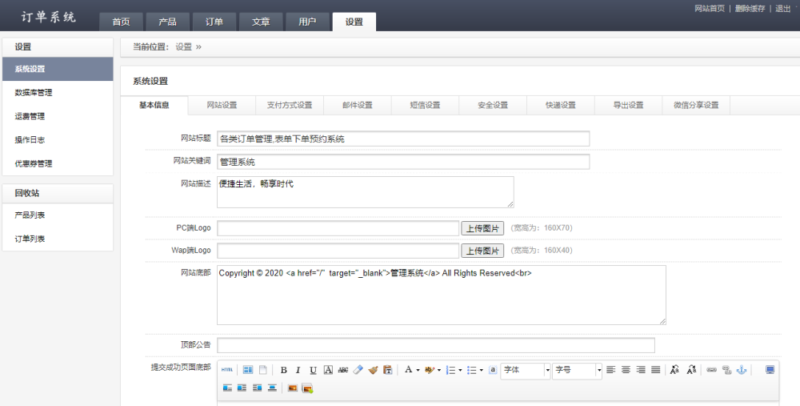Image resolution: width=800 pixels, height=406 pixels.
Task: Toggle underline formatting
Action: click(313, 370)
